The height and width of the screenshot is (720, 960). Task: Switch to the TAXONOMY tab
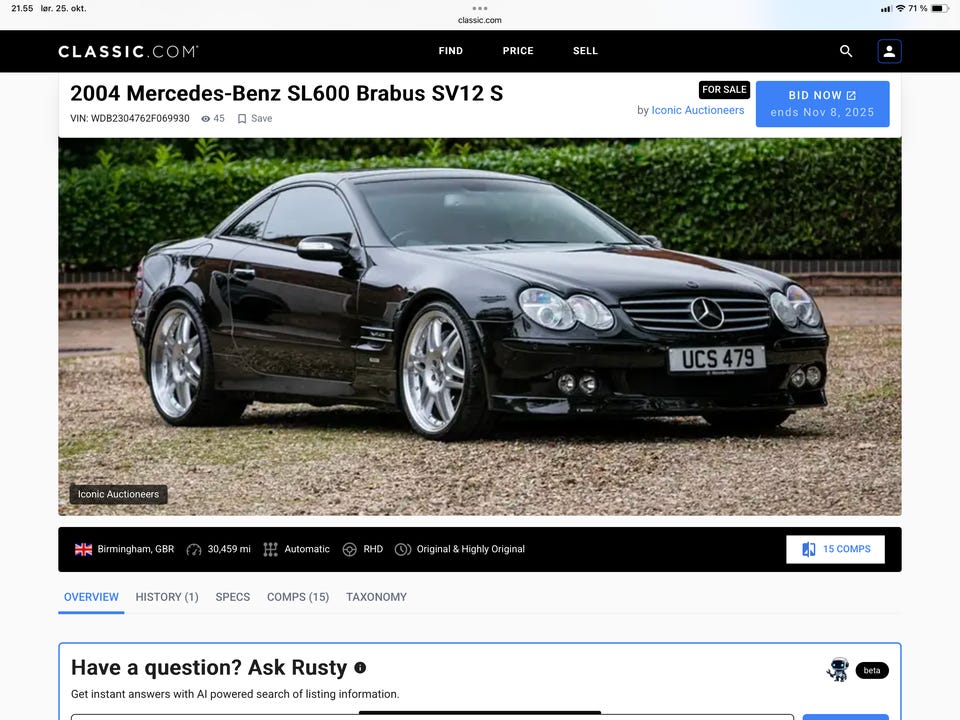(x=376, y=597)
